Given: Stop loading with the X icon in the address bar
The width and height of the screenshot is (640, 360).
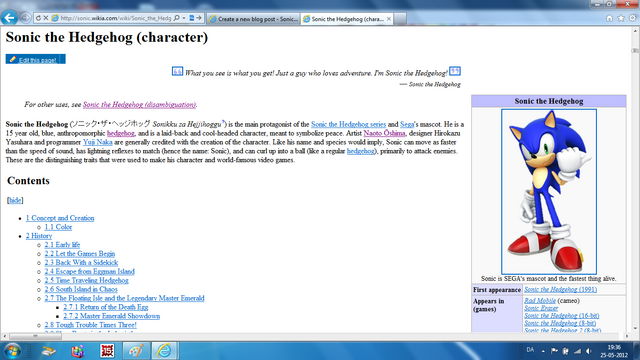Looking at the screenshot, I should (x=46, y=18).
